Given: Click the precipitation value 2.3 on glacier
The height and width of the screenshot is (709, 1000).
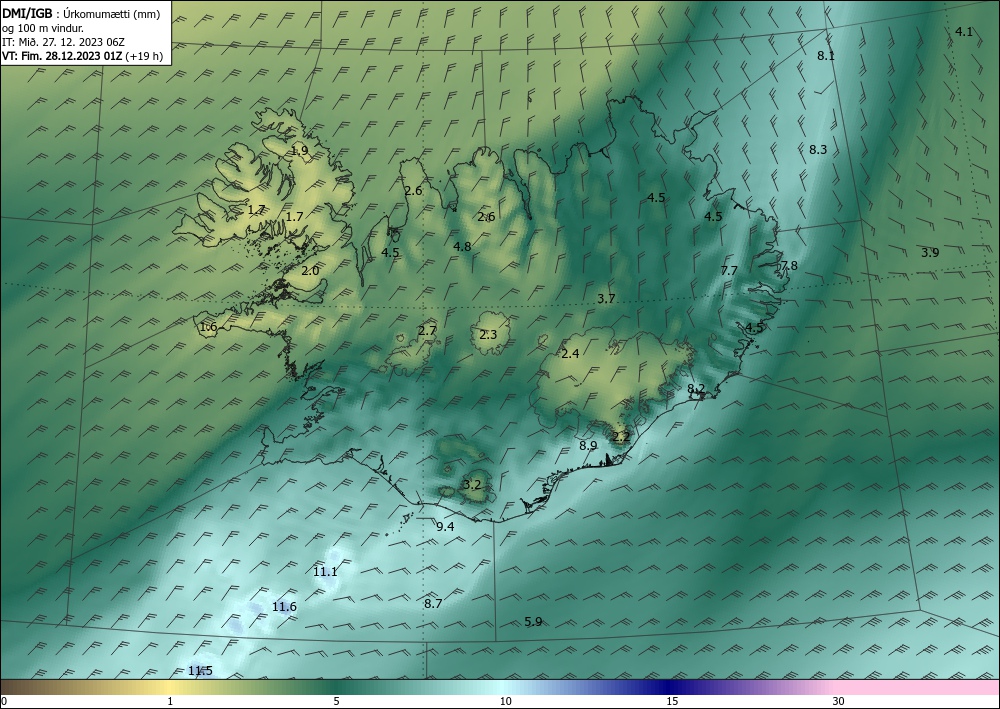Looking at the screenshot, I should coord(488,335).
